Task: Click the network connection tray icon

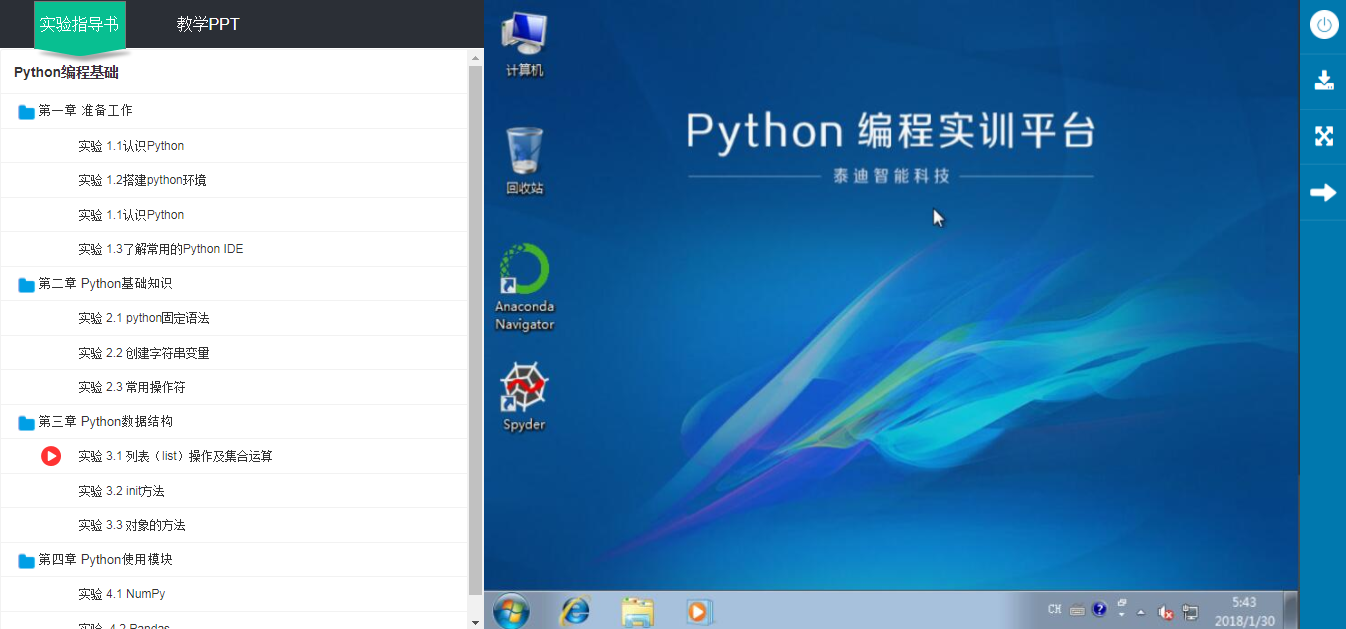Action: (1190, 611)
